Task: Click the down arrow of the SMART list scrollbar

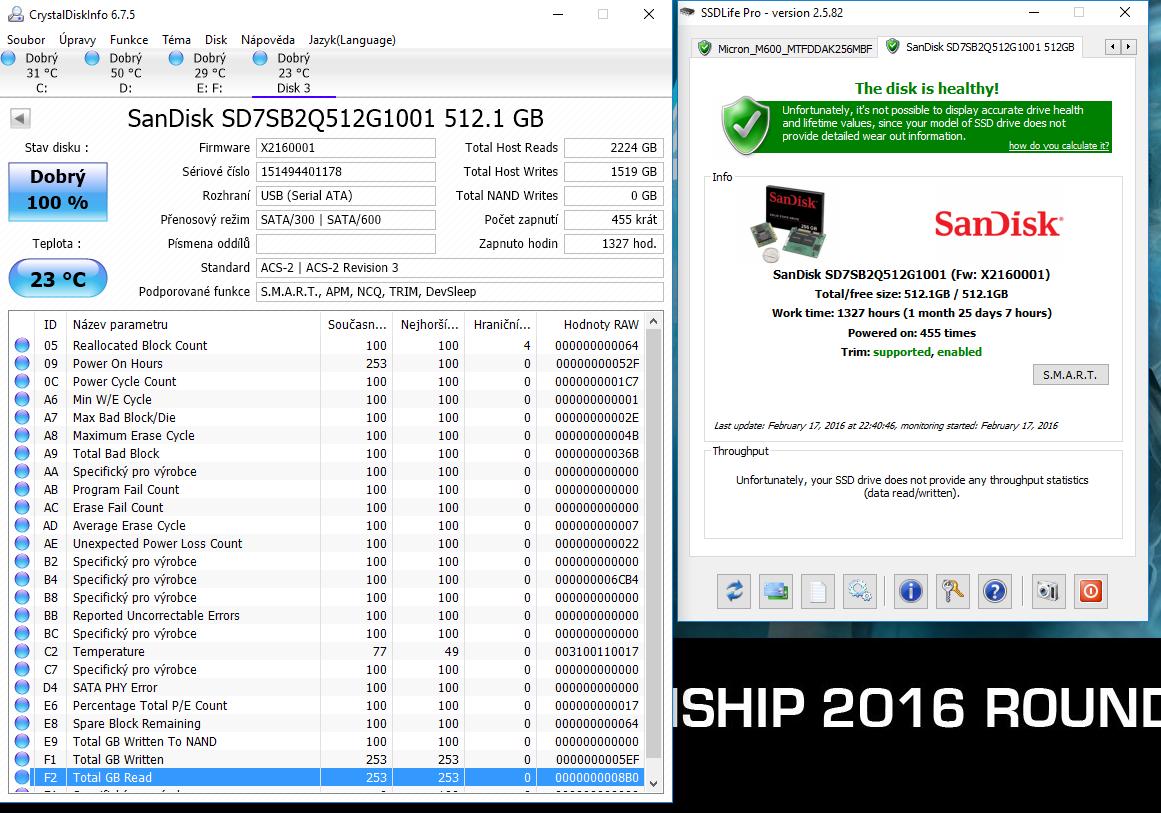Action: (x=653, y=783)
